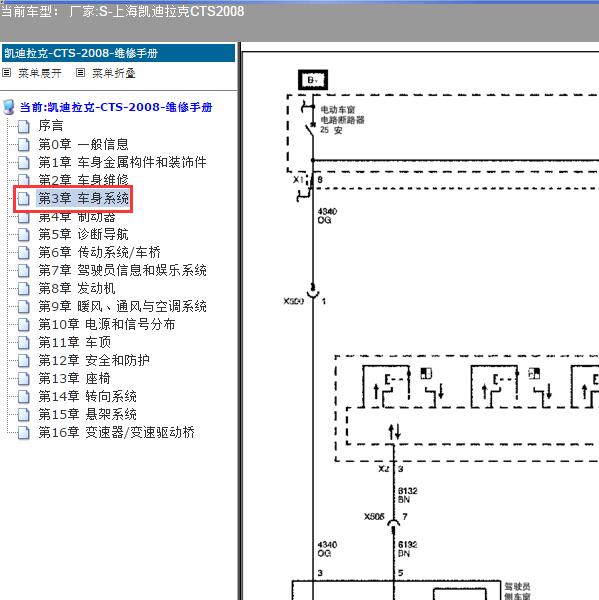599x600 pixels.
Task: Click the page icon next to 第8章 发动机
Action: [x=24, y=288]
